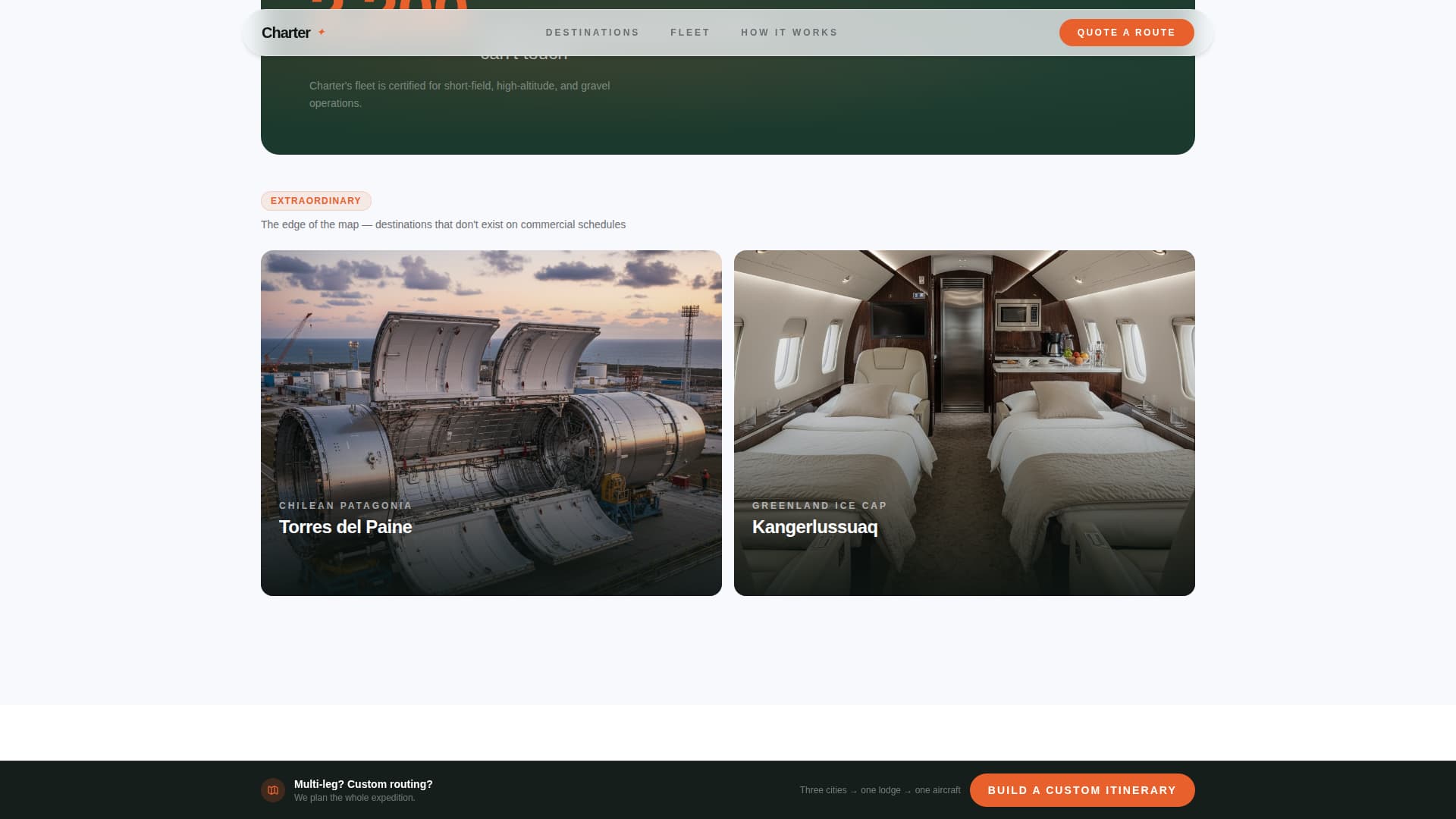Select the Extraordinary category badge
The image size is (1456, 819).
pos(315,201)
